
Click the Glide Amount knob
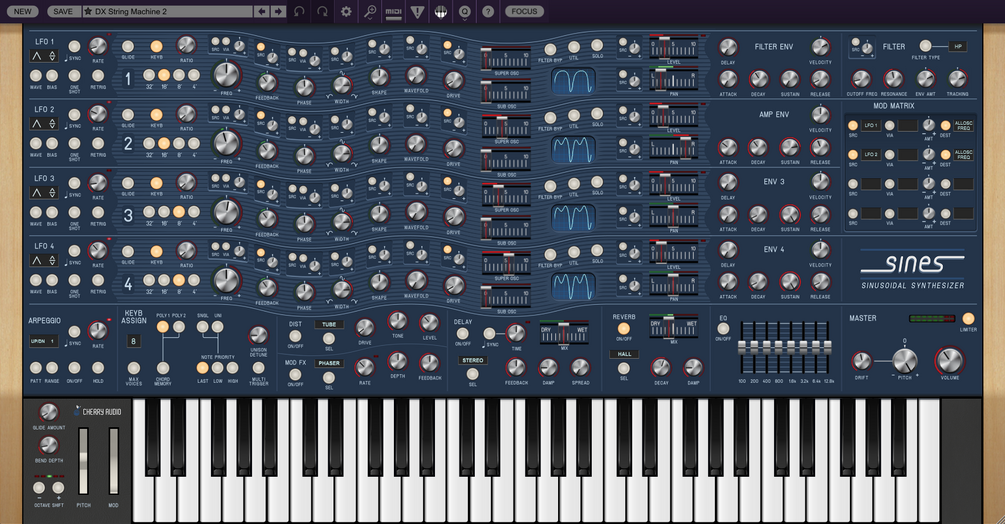click(49, 412)
